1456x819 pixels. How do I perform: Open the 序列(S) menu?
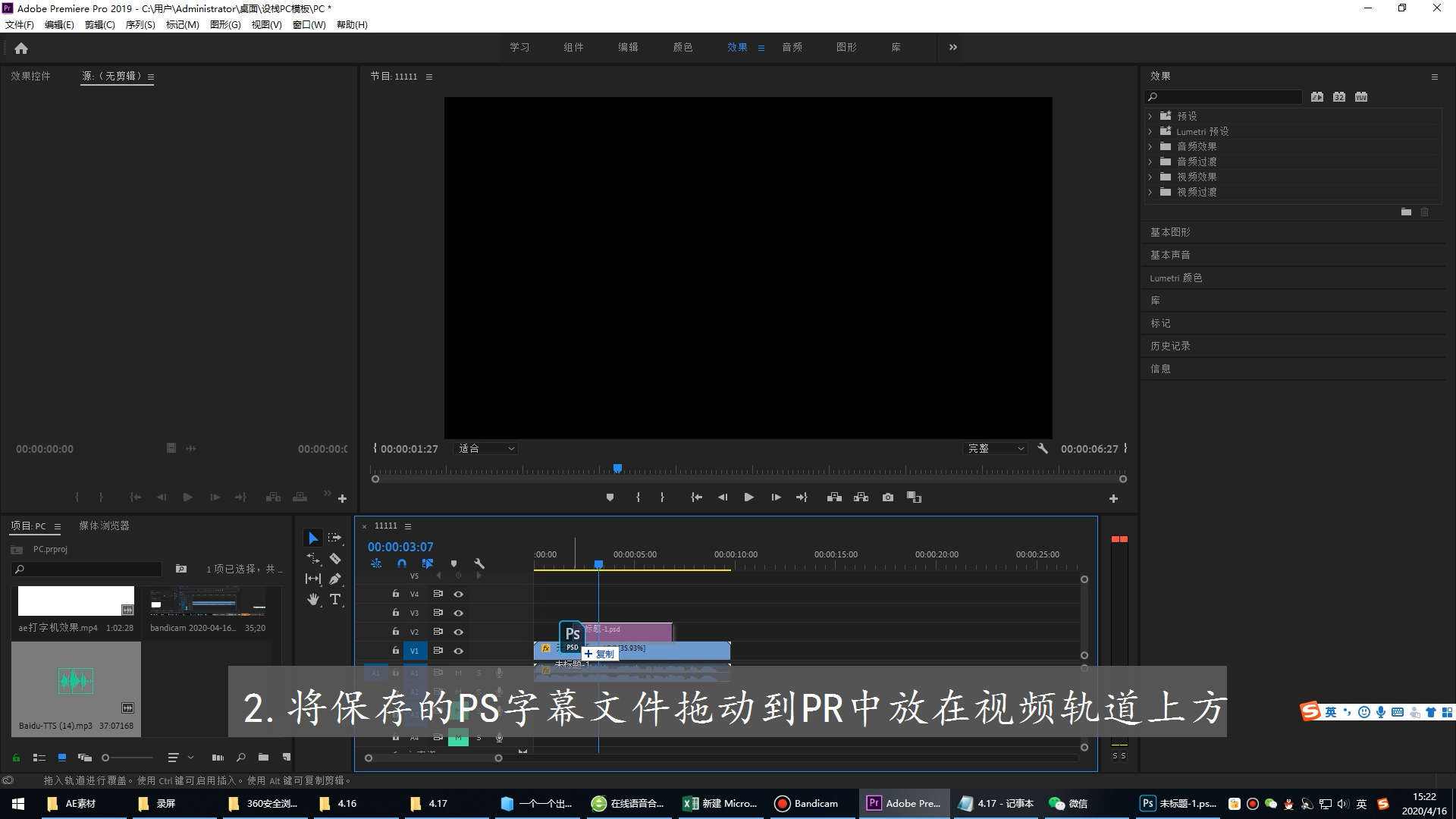pyautogui.click(x=140, y=24)
